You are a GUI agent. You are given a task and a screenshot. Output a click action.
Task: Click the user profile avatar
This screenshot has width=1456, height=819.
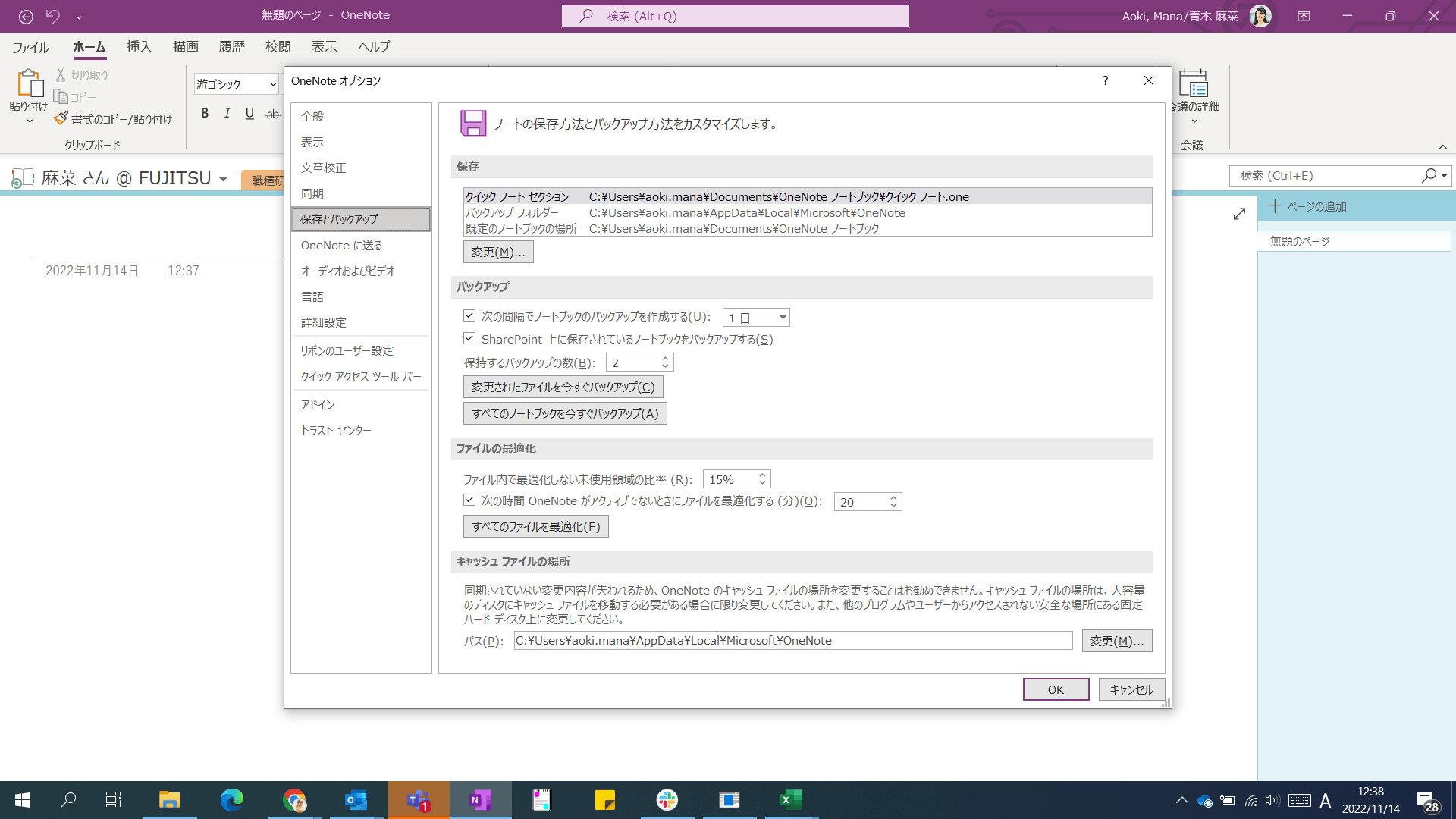click(x=1260, y=16)
